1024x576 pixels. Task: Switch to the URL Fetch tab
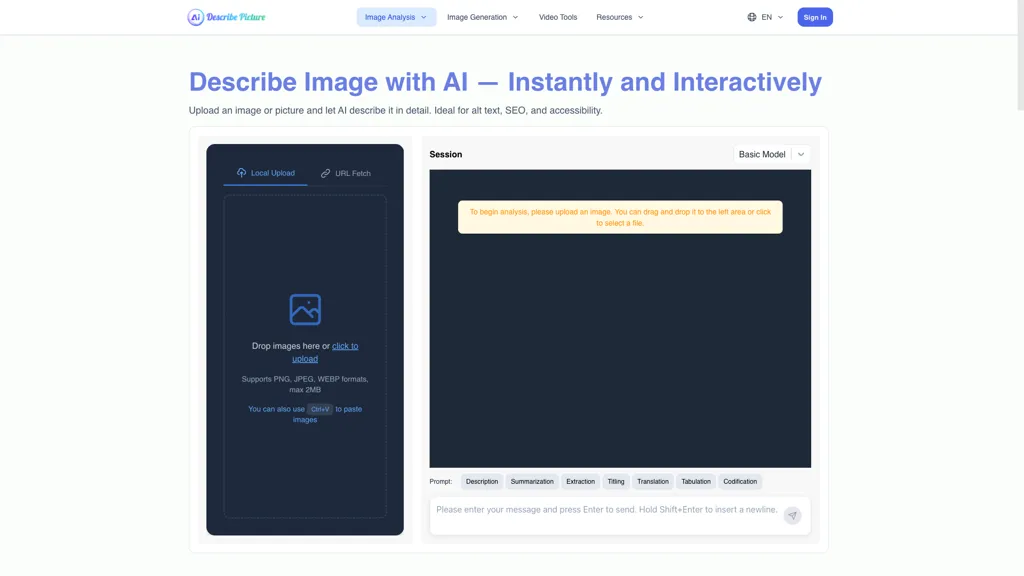345,173
